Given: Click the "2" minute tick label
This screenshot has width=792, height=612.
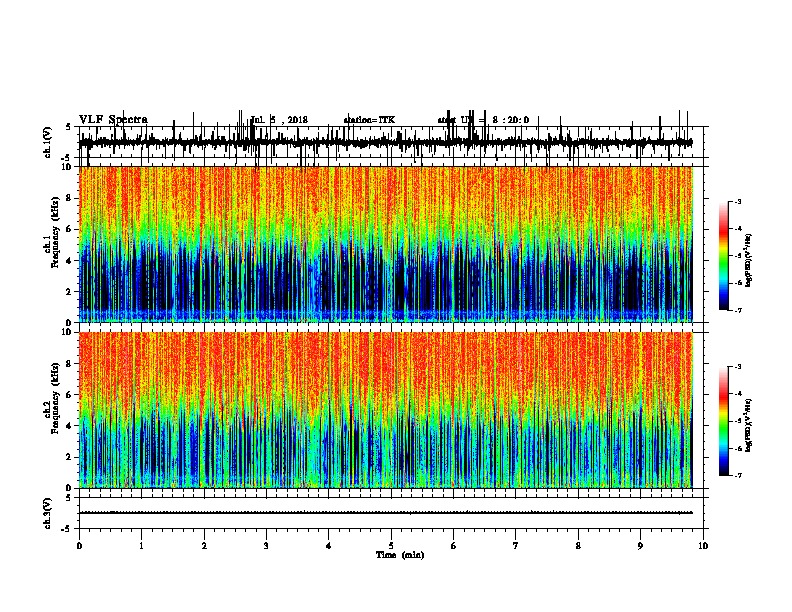Looking at the screenshot, I should [204, 546].
